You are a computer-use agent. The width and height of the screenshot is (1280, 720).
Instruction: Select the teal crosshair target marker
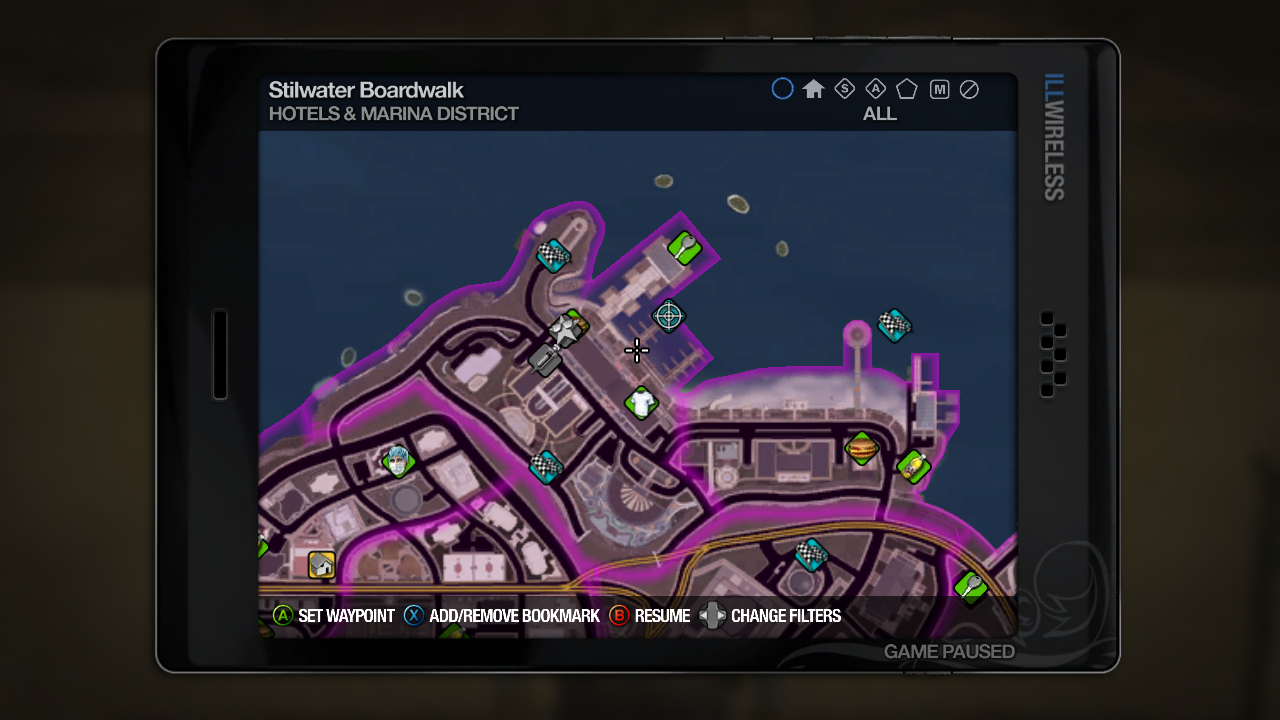point(668,316)
